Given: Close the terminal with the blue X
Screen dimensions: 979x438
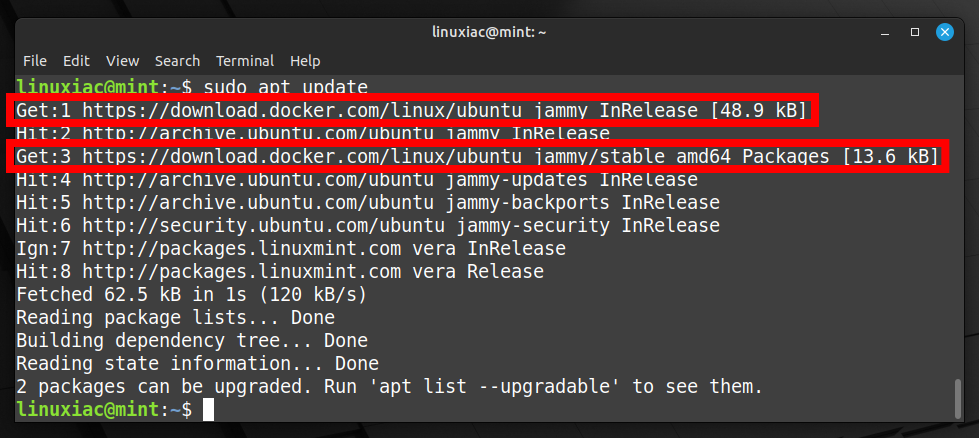Looking at the screenshot, I should [x=945, y=32].
